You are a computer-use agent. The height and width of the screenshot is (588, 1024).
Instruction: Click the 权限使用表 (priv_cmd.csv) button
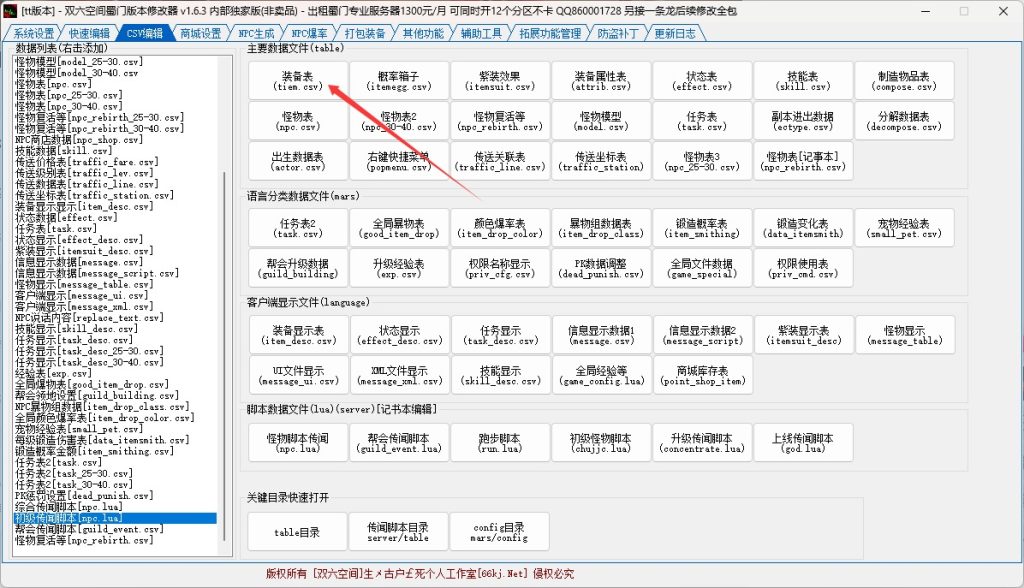803,268
